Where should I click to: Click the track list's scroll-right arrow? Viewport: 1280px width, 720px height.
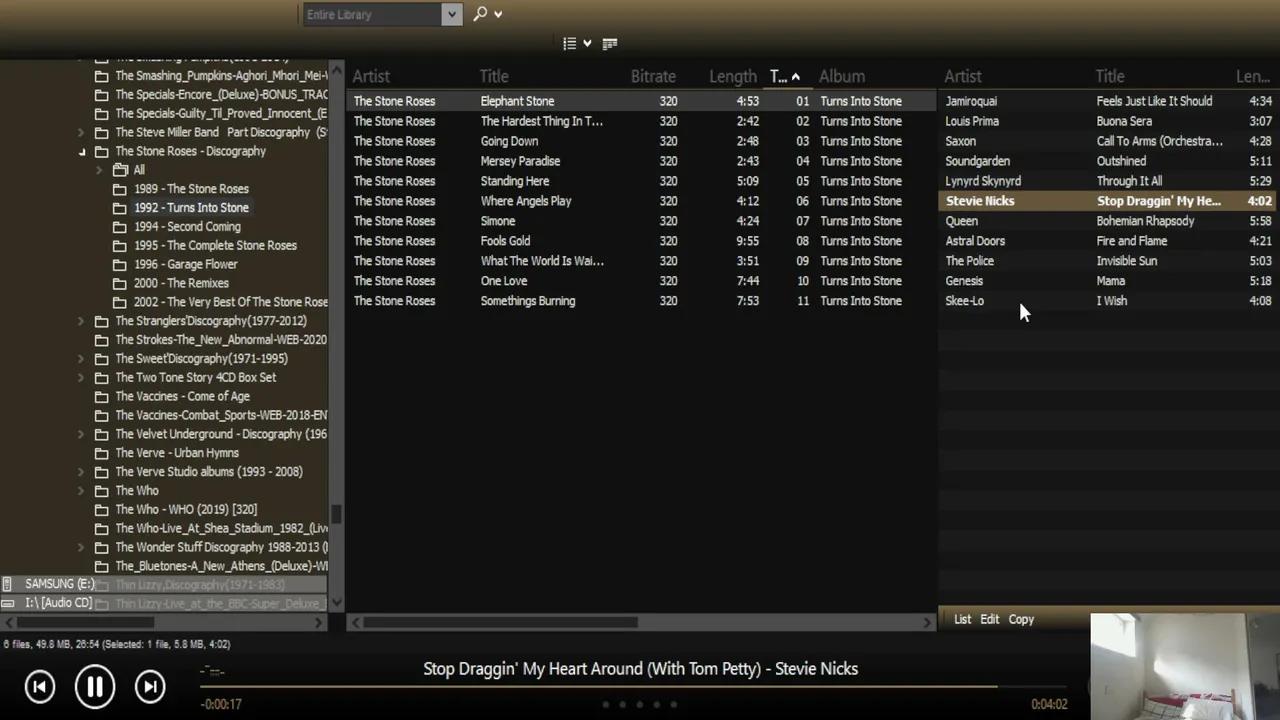tap(927, 622)
